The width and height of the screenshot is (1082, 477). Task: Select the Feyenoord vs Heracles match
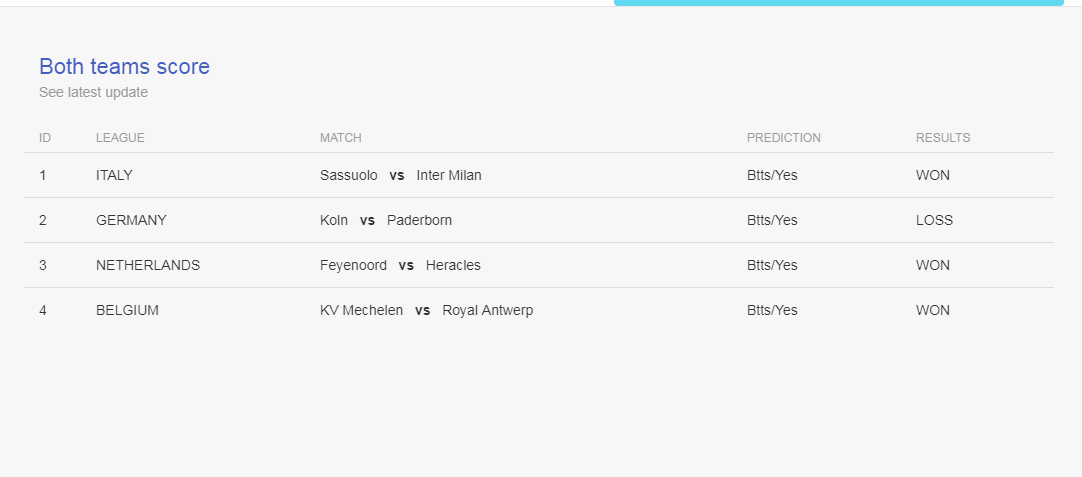[400, 265]
